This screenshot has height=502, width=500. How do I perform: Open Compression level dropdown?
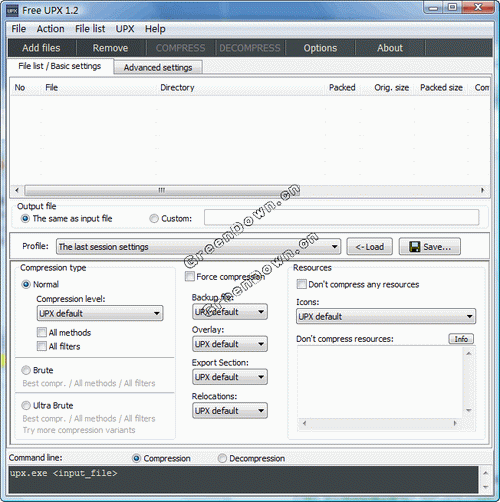pos(100,313)
